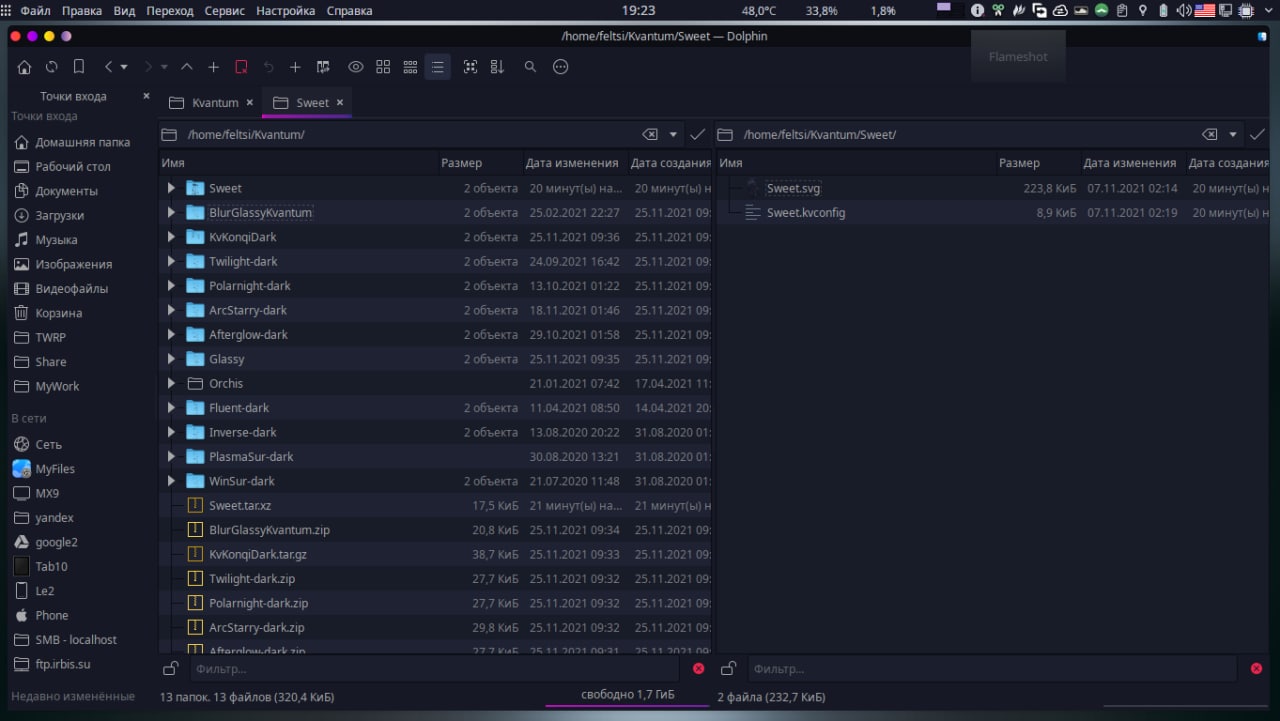Focus the left pane filter field
Image resolution: width=1280 pixels, height=721 pixels.
click(x=435, y=669)
